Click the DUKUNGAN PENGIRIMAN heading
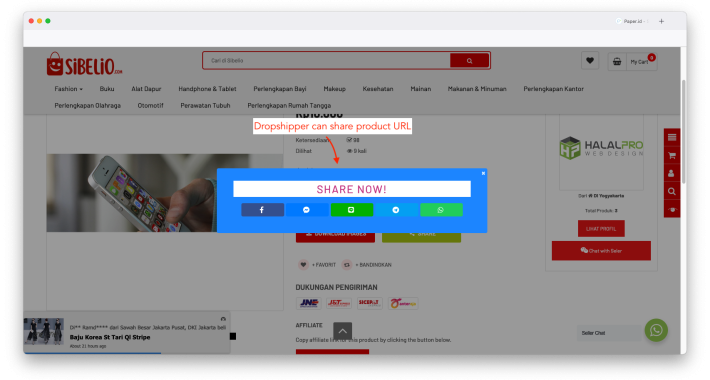The height and width of the screenshot is (380, 710). point(336,287)
